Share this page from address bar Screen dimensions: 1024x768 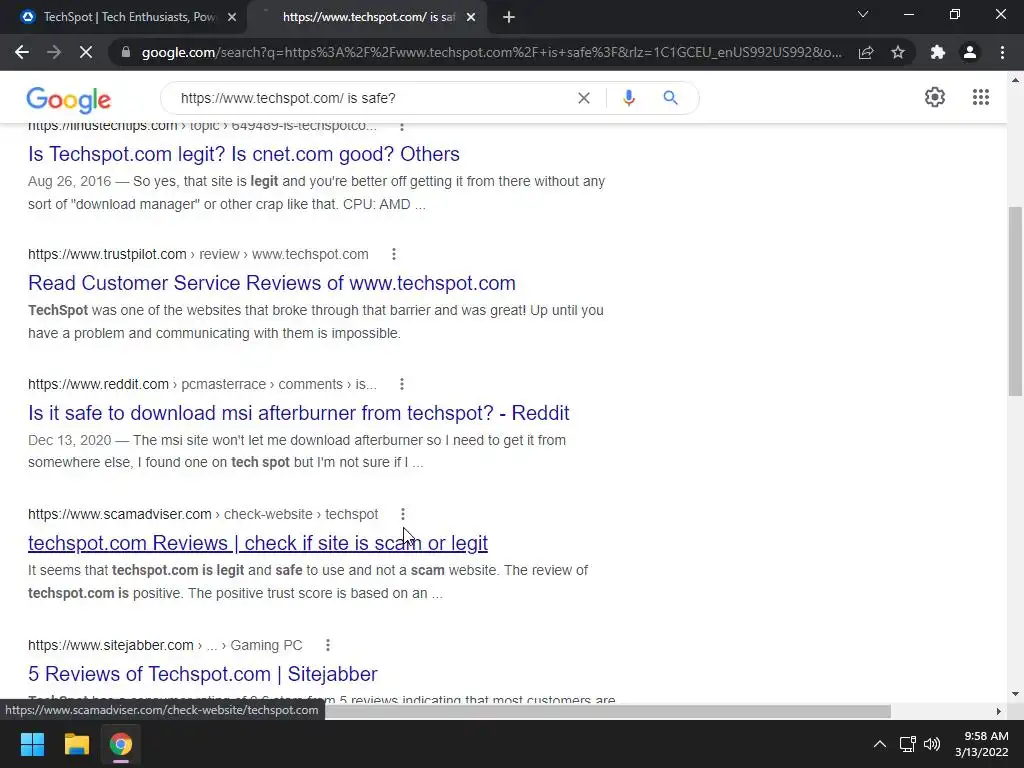(866, 52)
